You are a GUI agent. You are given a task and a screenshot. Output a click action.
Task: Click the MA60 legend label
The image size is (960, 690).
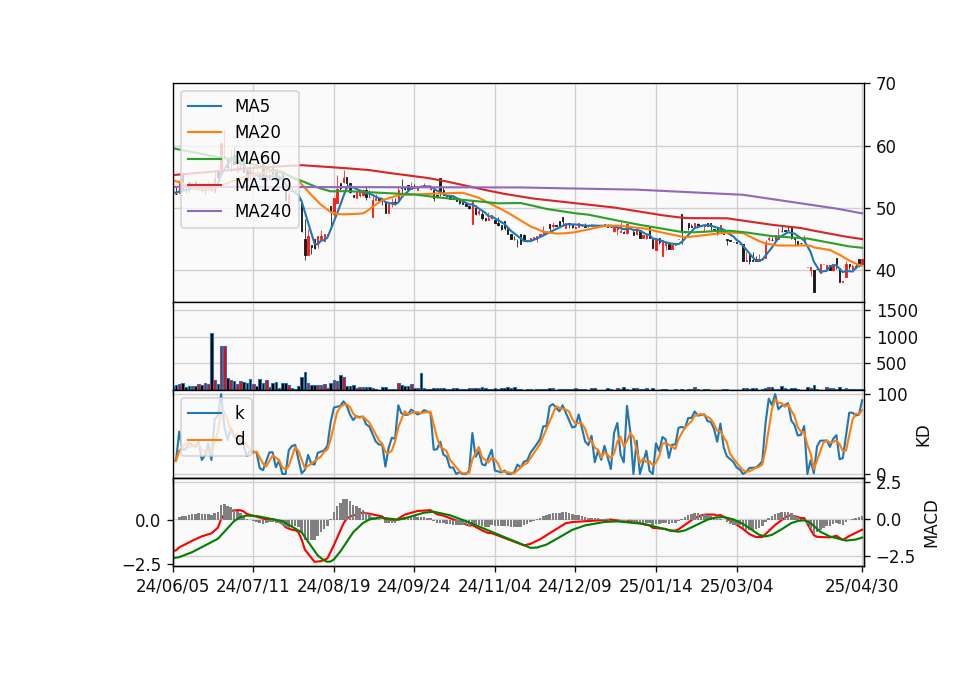pos(257,158)
